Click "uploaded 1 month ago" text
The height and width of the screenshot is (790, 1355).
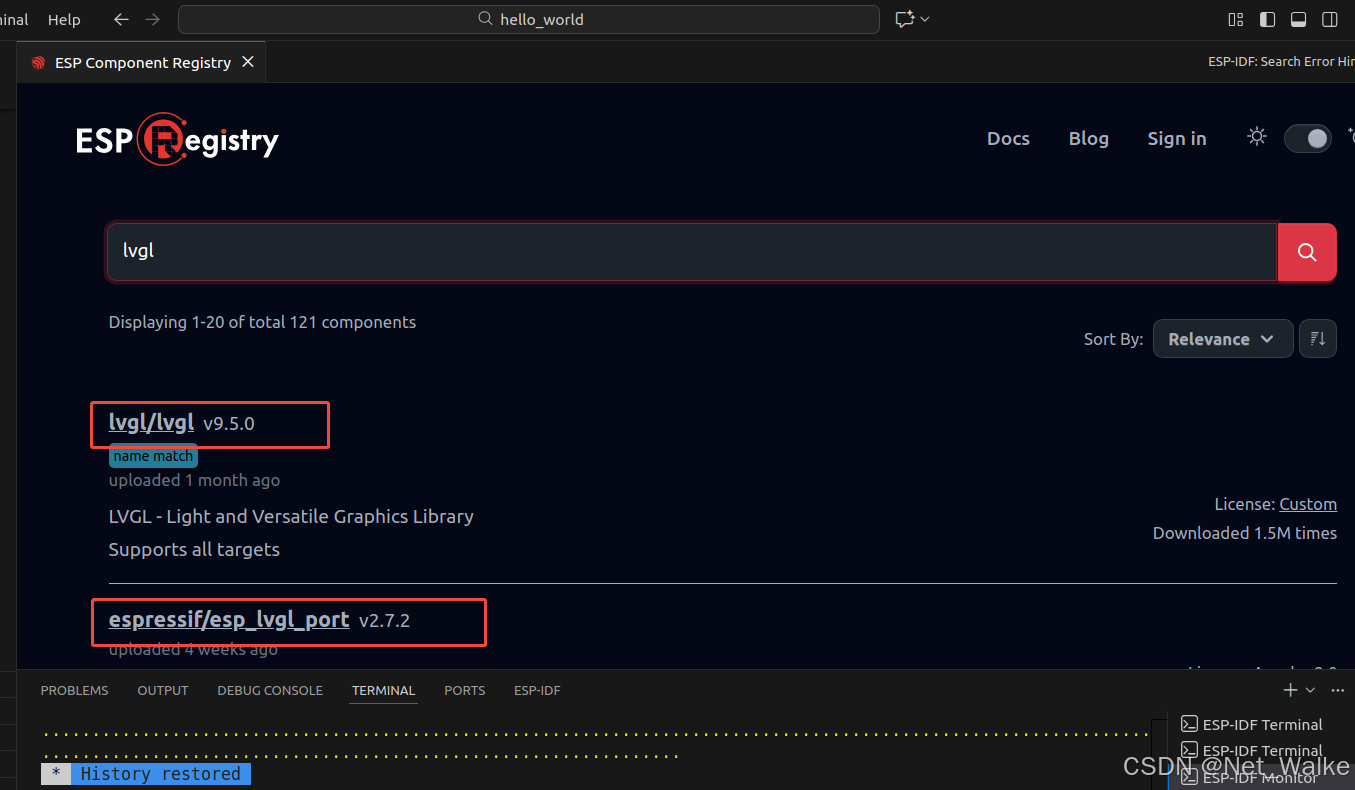pos(194,480)
